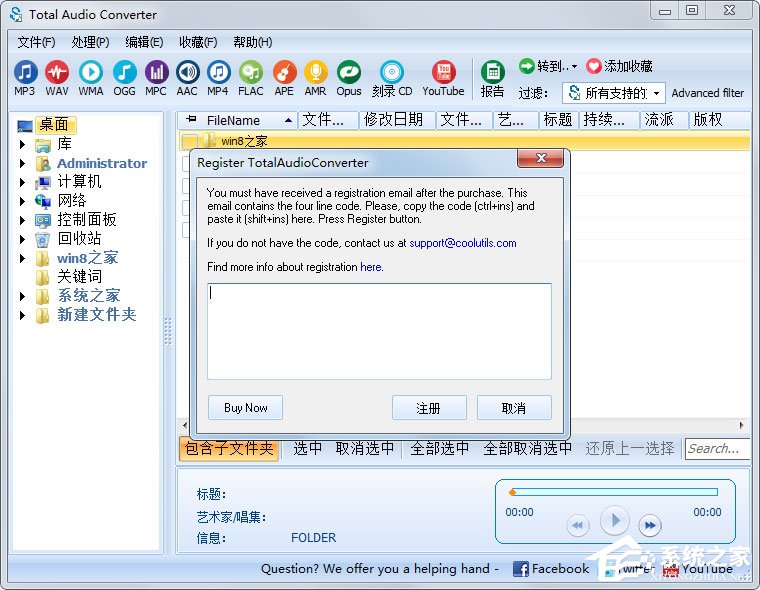This screenshot has height=590, width=760.
Task: Start playback with the play button
Action: pos(615,520)
